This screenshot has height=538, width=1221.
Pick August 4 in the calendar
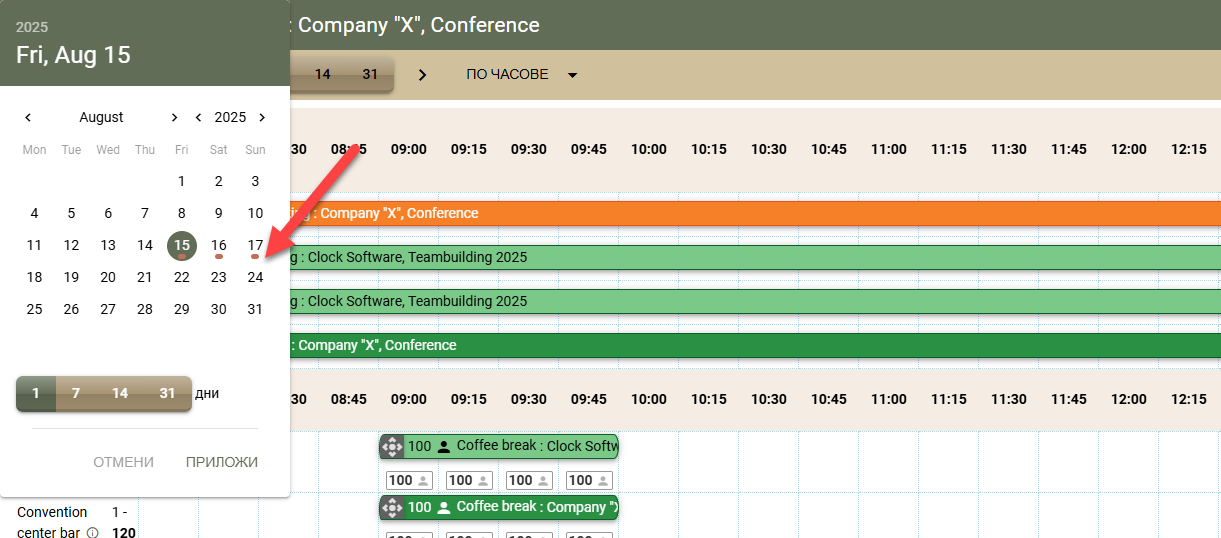click(34, 213)
